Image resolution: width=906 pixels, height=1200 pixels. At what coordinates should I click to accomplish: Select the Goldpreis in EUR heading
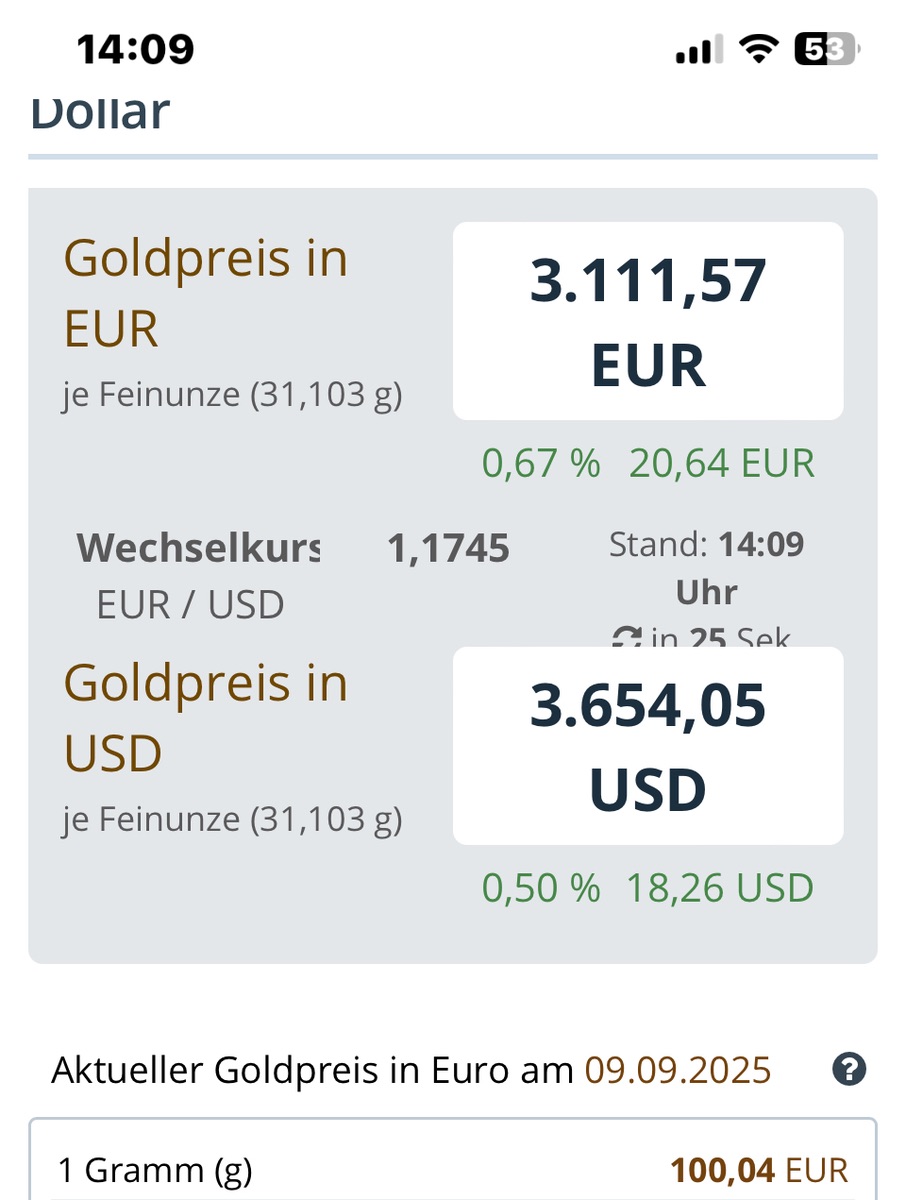(206, 293)
